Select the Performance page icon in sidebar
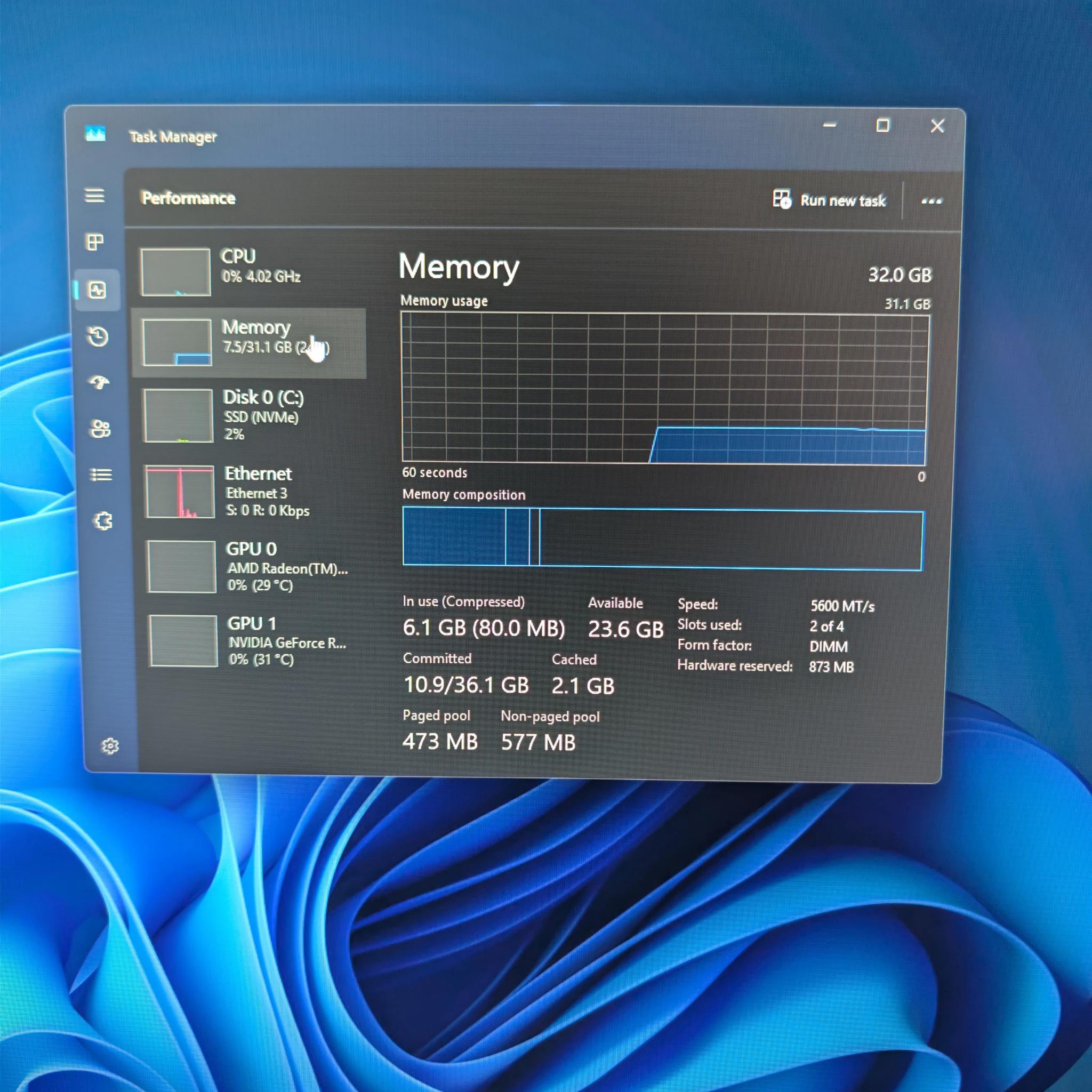 pos(97,290)
